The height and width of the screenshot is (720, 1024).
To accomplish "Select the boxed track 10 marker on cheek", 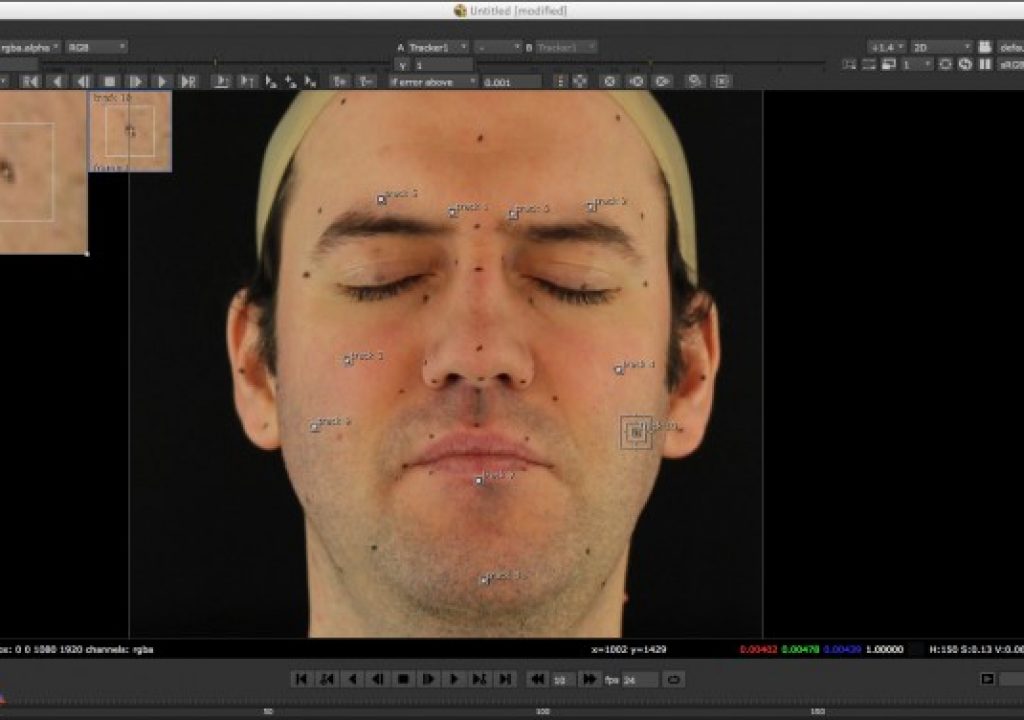I will 635,432.
